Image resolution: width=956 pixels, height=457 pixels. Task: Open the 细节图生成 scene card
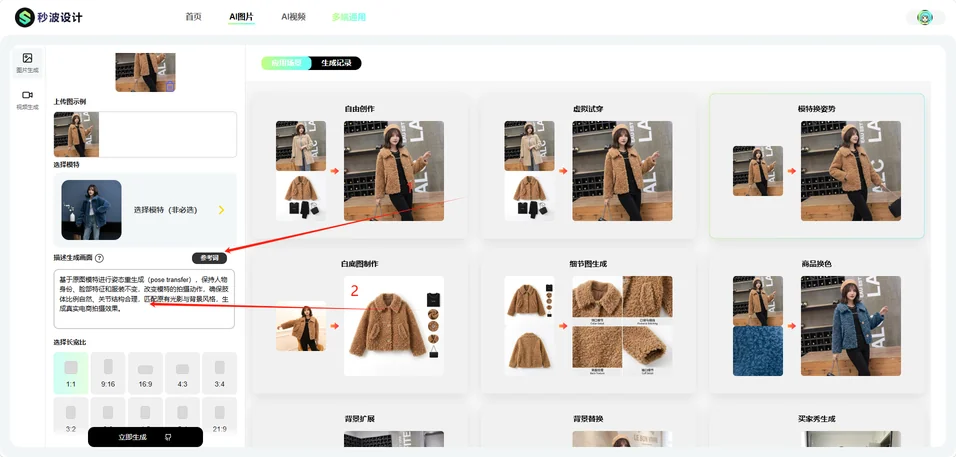tap(588, 321)
